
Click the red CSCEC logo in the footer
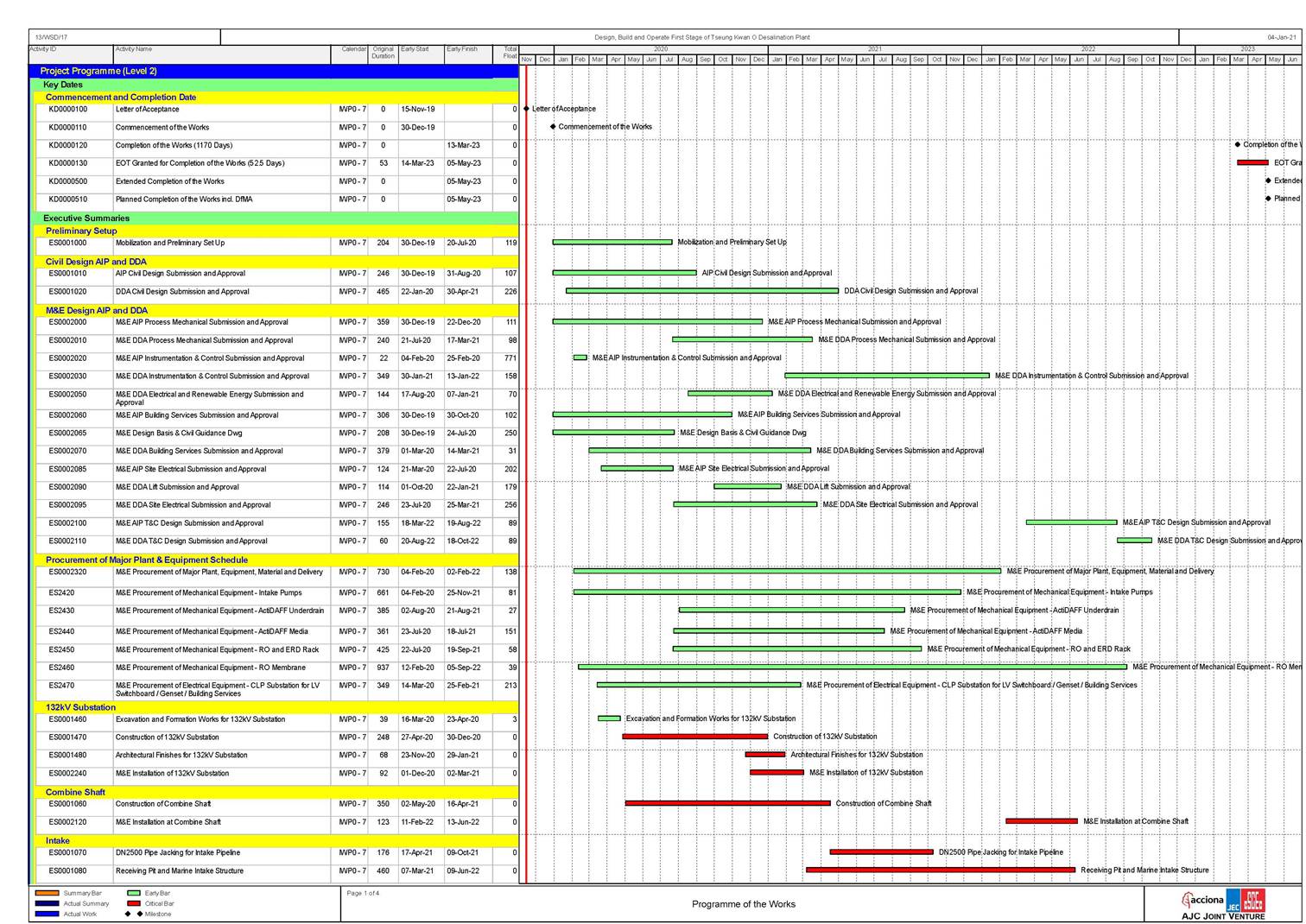point(1253,900)
